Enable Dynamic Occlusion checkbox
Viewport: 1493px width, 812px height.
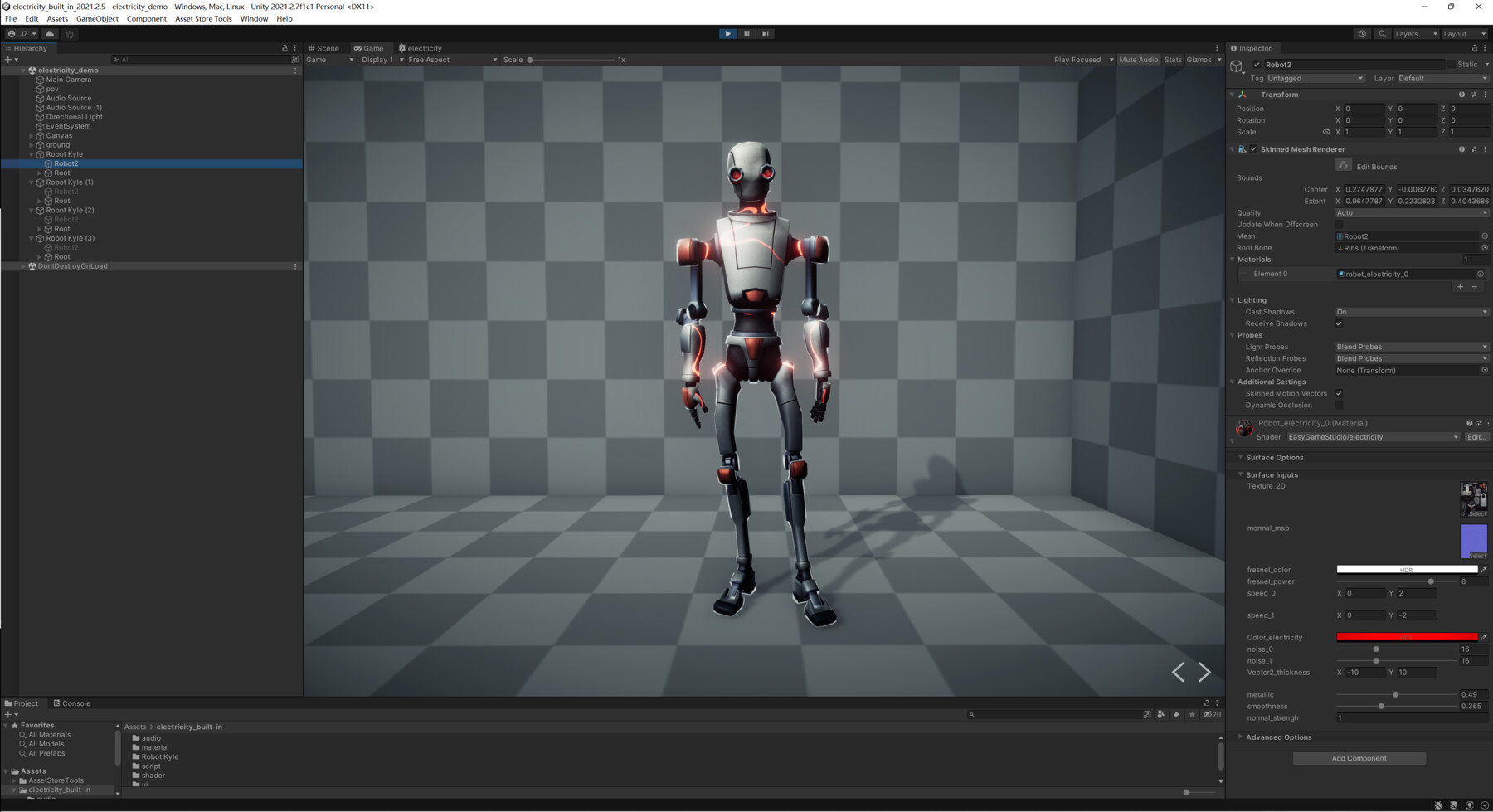[x=1338, y=405]
